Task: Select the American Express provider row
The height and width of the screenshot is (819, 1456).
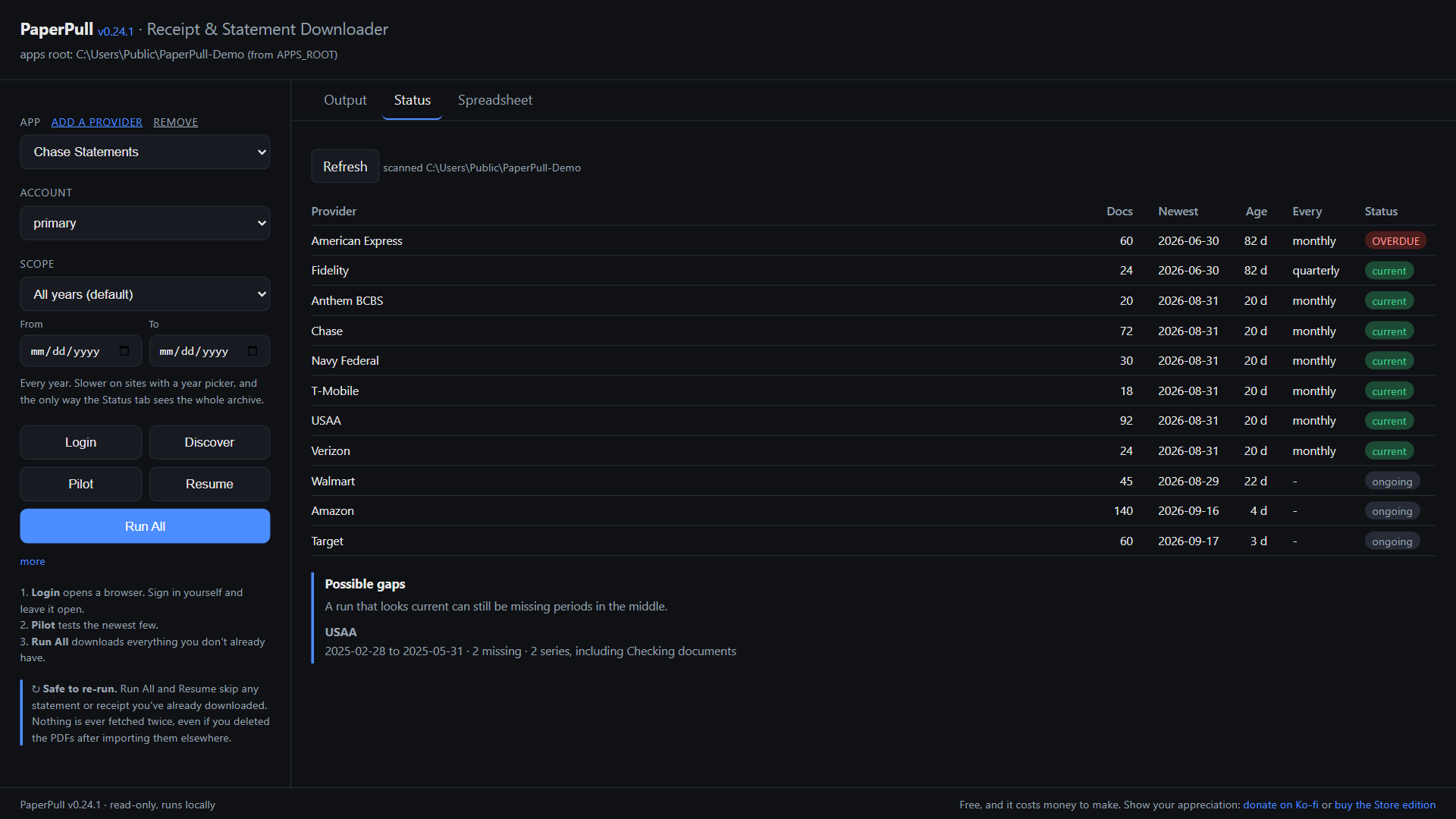Action: pos(873,240)
